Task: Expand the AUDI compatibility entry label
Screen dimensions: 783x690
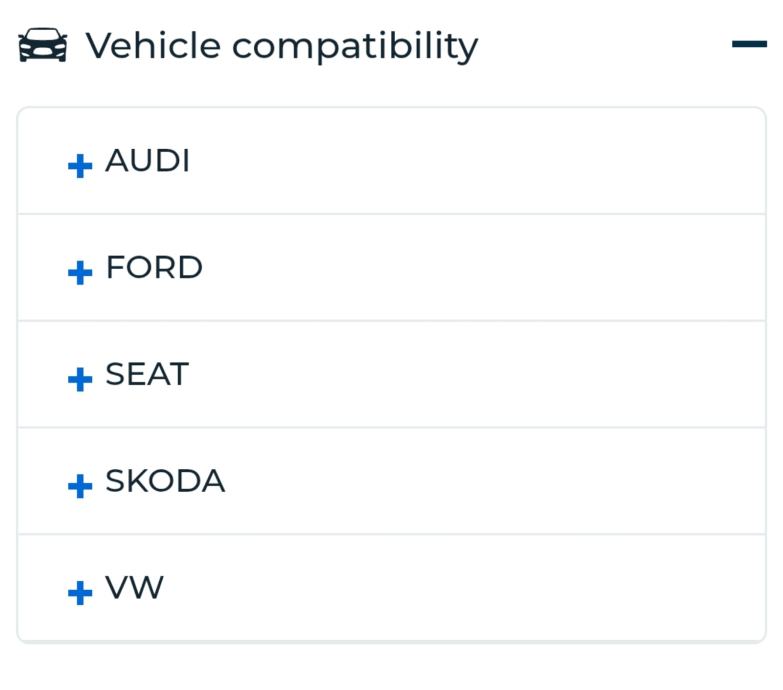Action: pyautogui.click(x=148, y=161)
